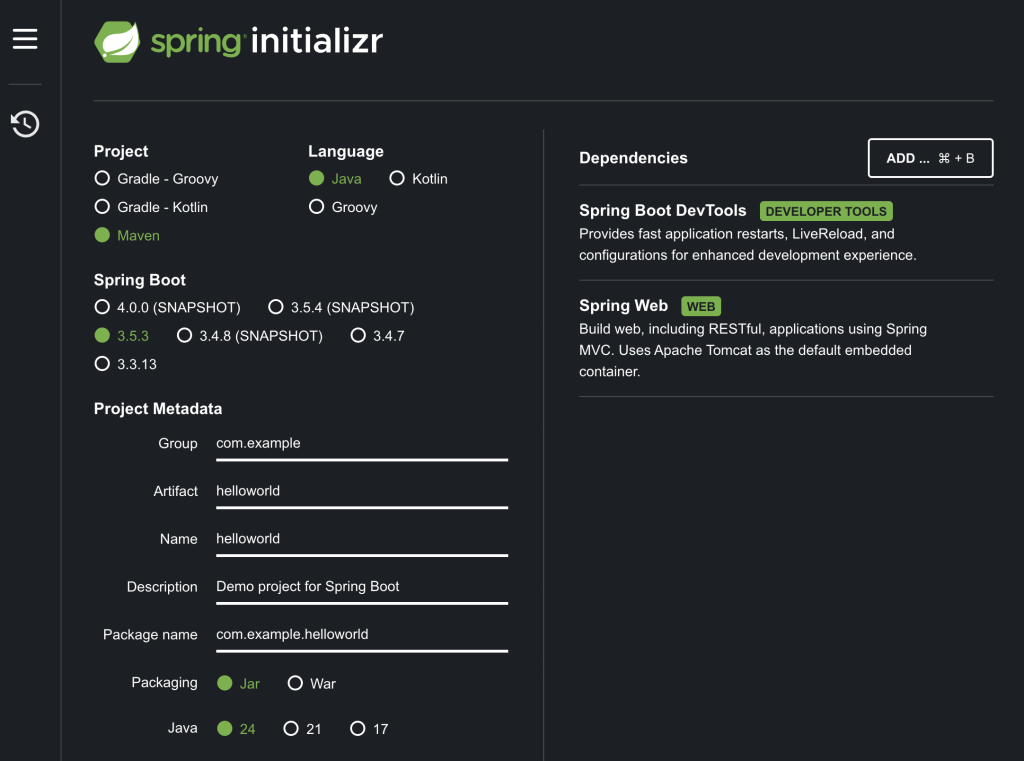Screen dimensions: 1024x761
Task: Click the DEVELOPER TOOLS tag badge
Action: click(x=826, y=211)
